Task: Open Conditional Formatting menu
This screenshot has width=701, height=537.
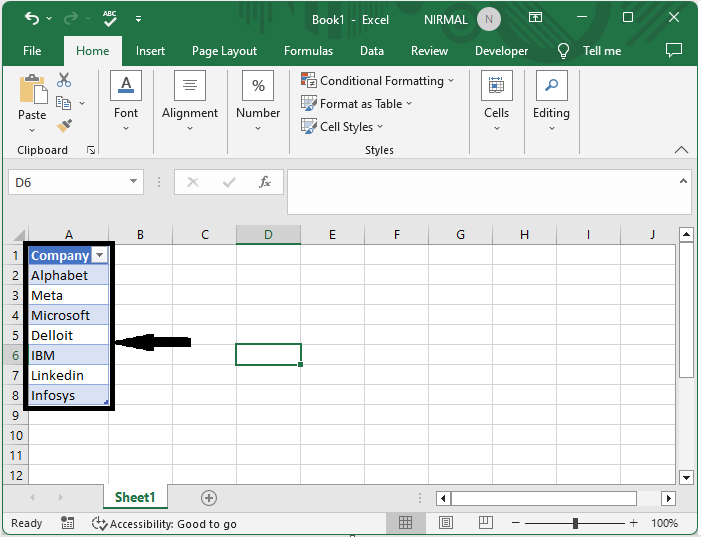Action: coord(378,81)
